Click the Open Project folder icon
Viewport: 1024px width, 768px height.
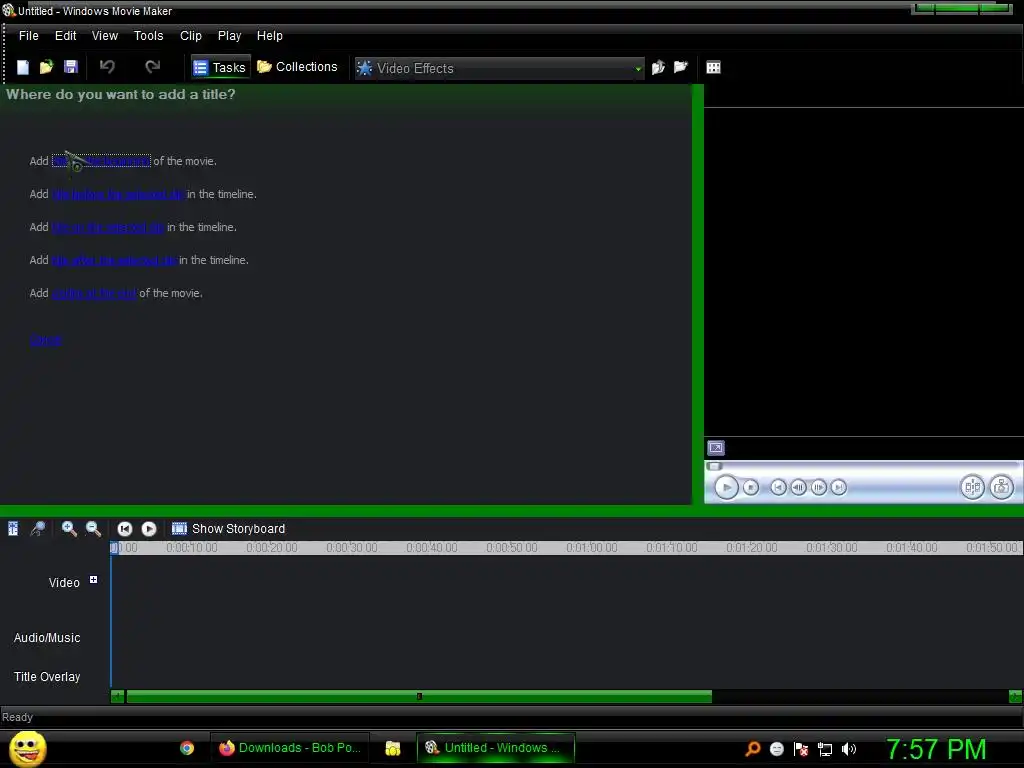pos(46,67)
